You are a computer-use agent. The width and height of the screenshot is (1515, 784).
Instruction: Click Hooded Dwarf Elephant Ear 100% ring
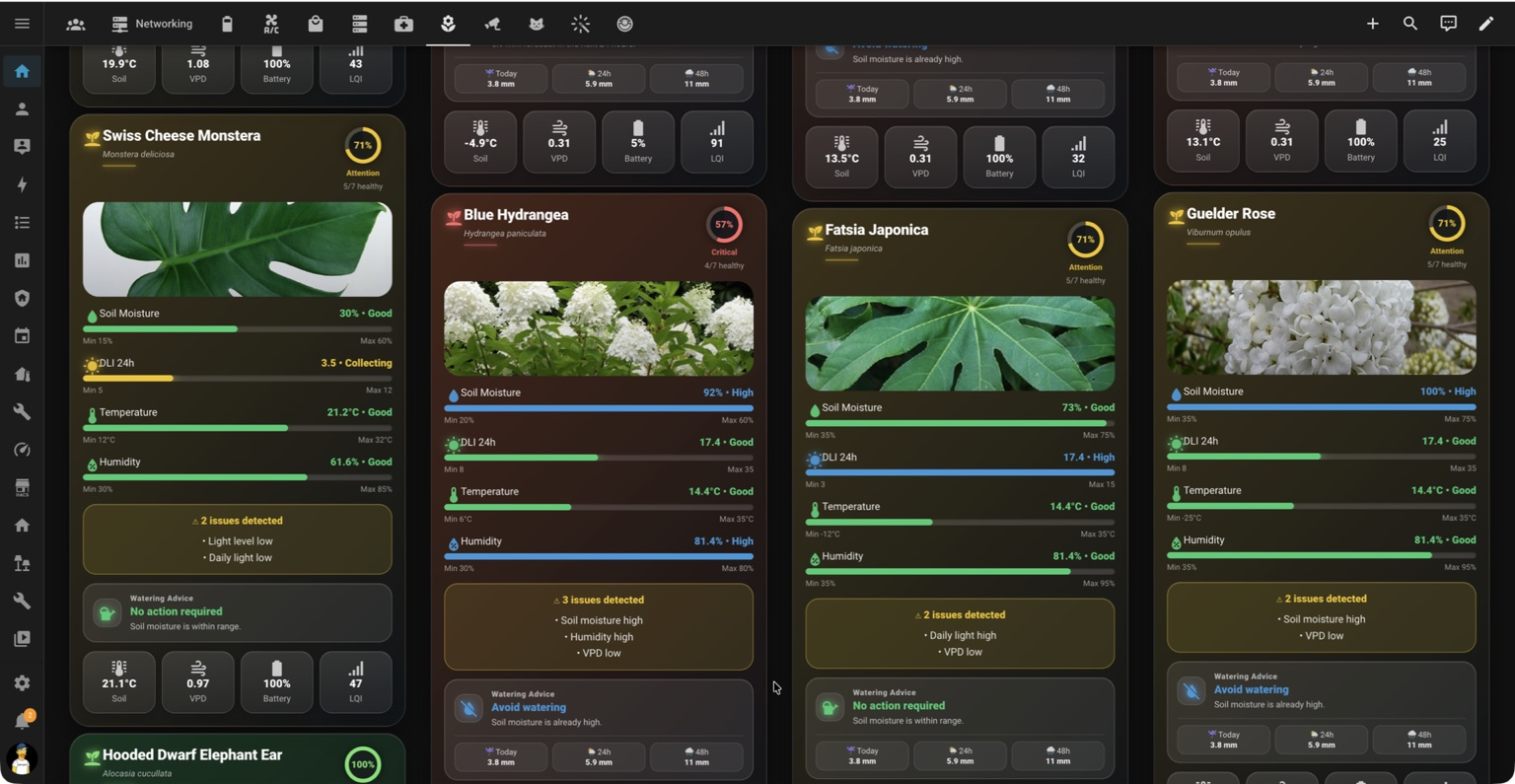(363, 764)
